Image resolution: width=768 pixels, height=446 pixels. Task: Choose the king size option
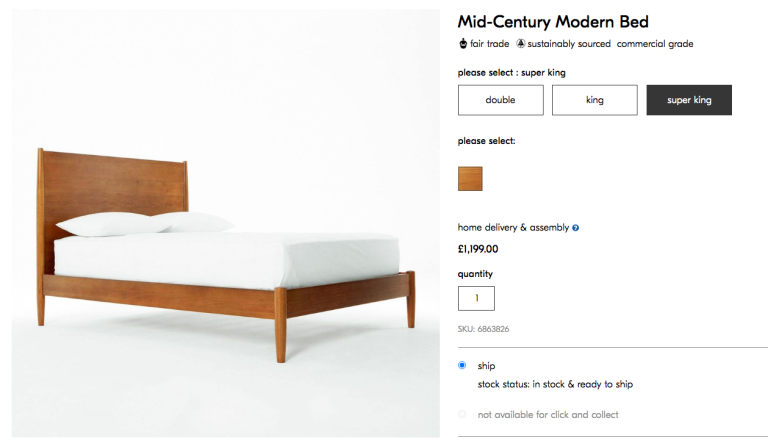point(595,100)
